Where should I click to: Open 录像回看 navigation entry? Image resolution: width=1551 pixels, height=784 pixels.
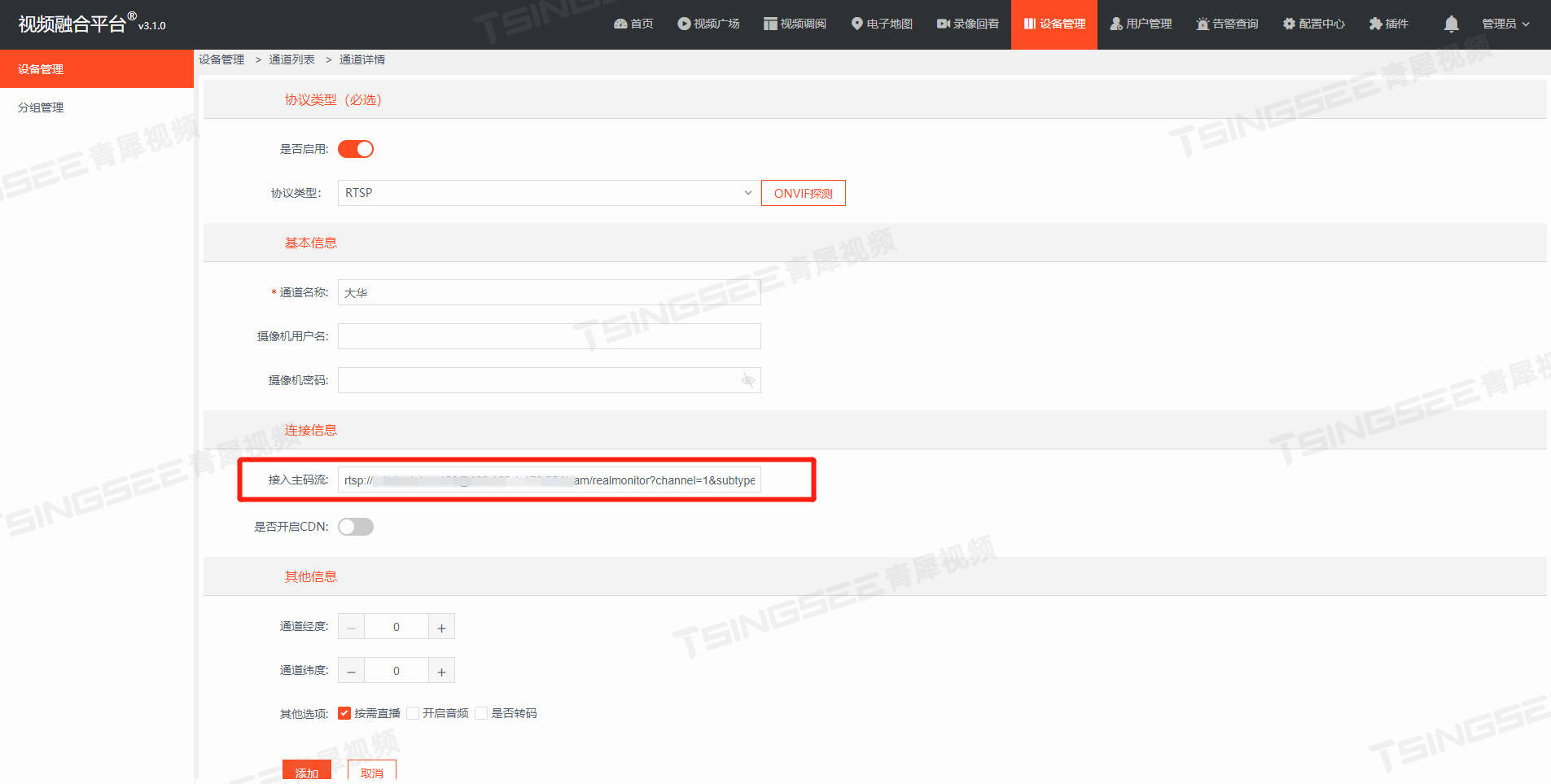tap(968, 24)
